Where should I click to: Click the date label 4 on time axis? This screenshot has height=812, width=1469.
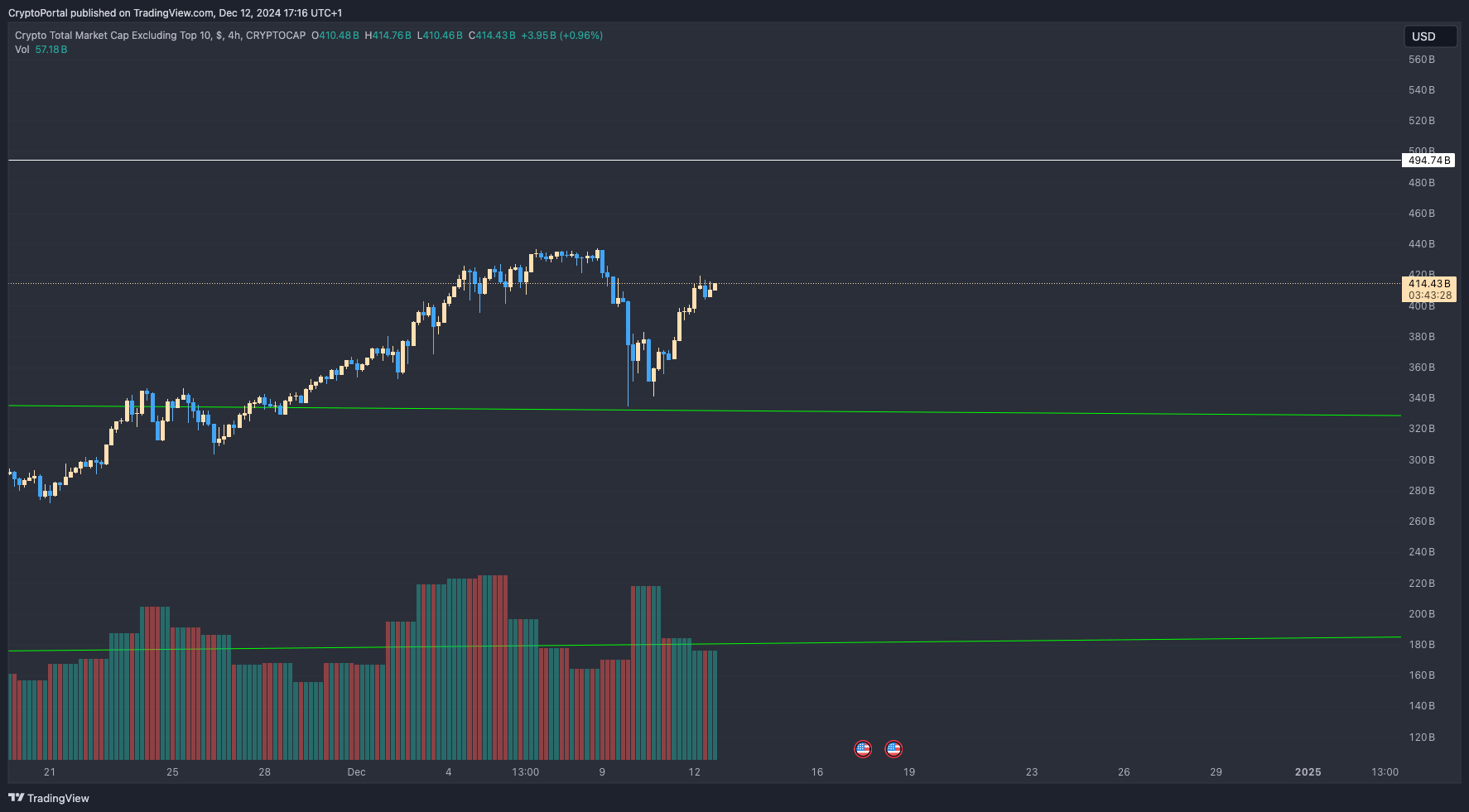449,772
